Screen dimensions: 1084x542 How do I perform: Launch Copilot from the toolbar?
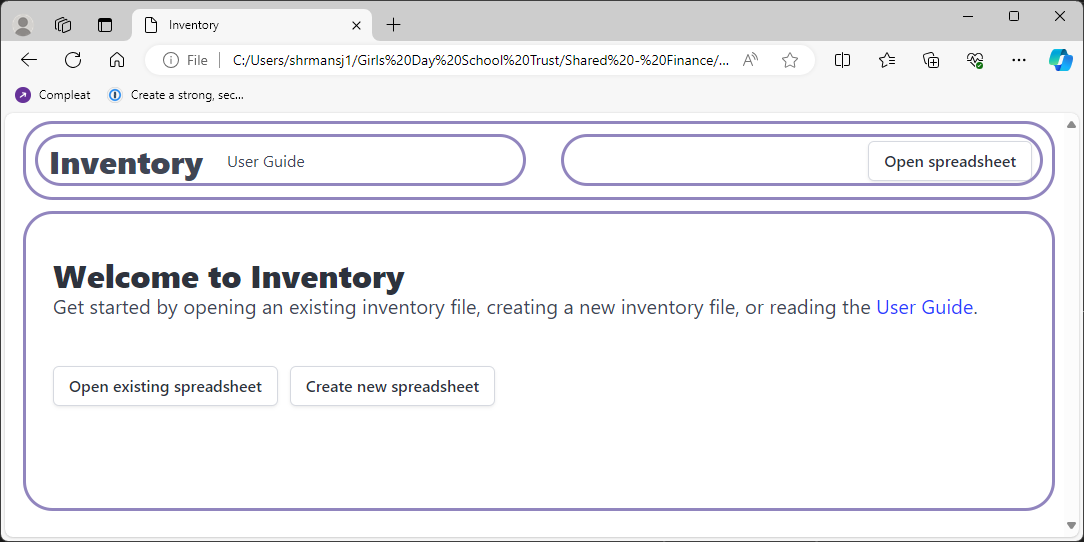click(x=1060, y=60)
